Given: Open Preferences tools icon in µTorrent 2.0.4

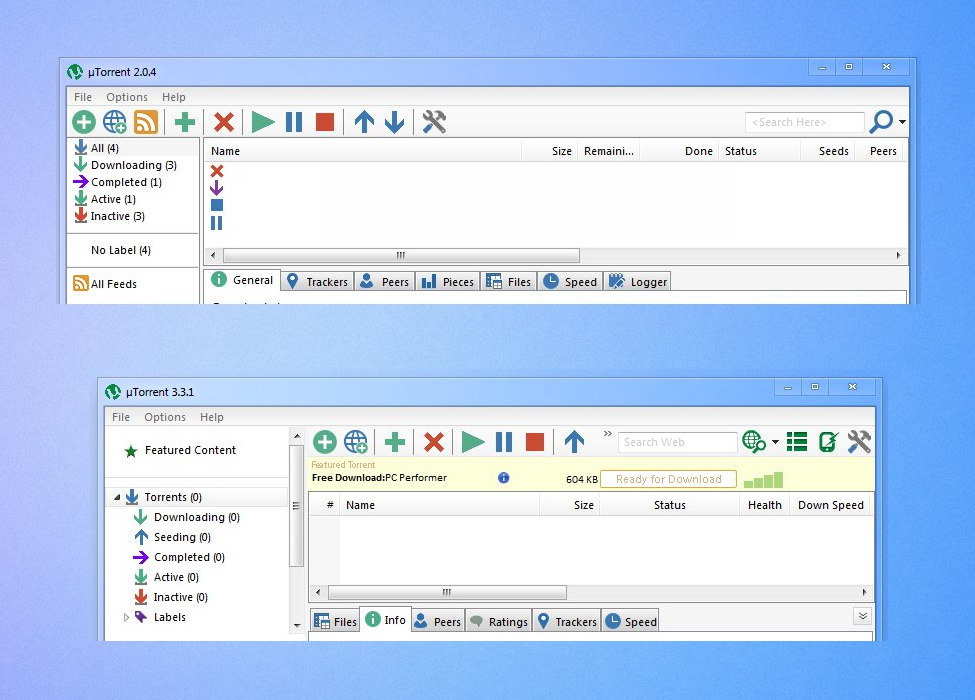Looking at the screenshot, I should click(434, 122).
